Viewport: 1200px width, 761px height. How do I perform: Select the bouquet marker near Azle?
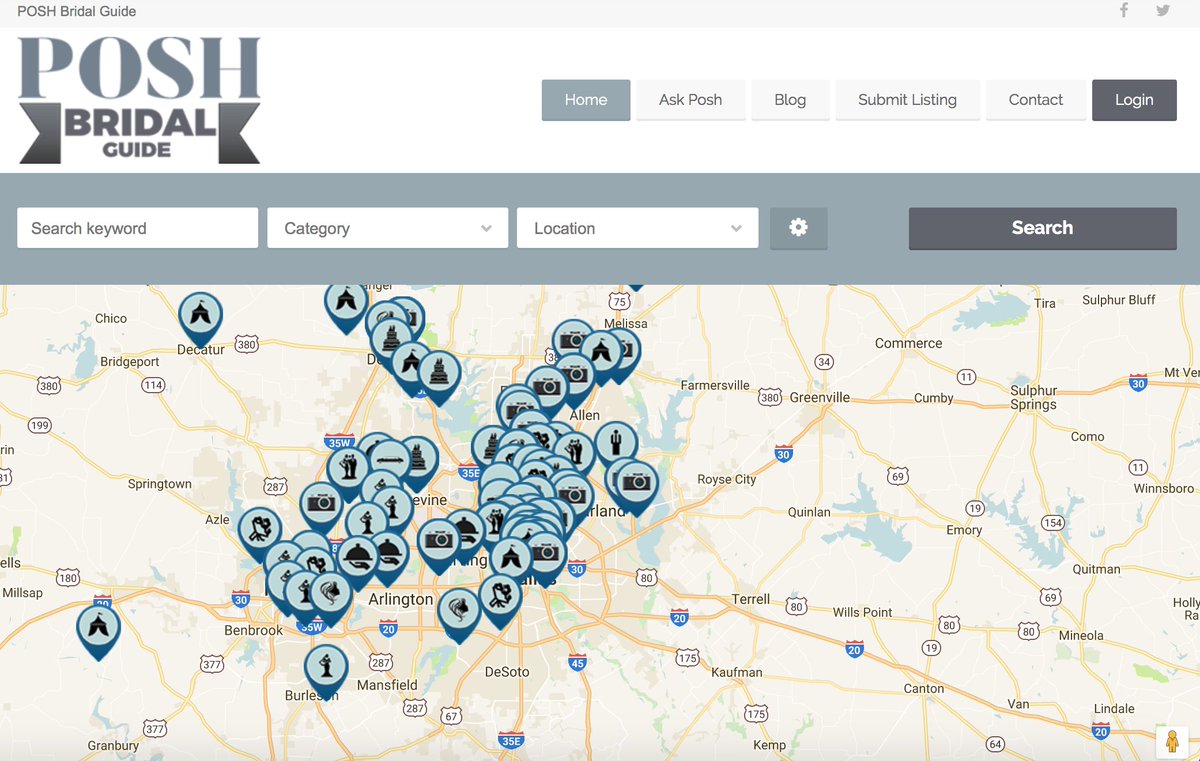260,531
